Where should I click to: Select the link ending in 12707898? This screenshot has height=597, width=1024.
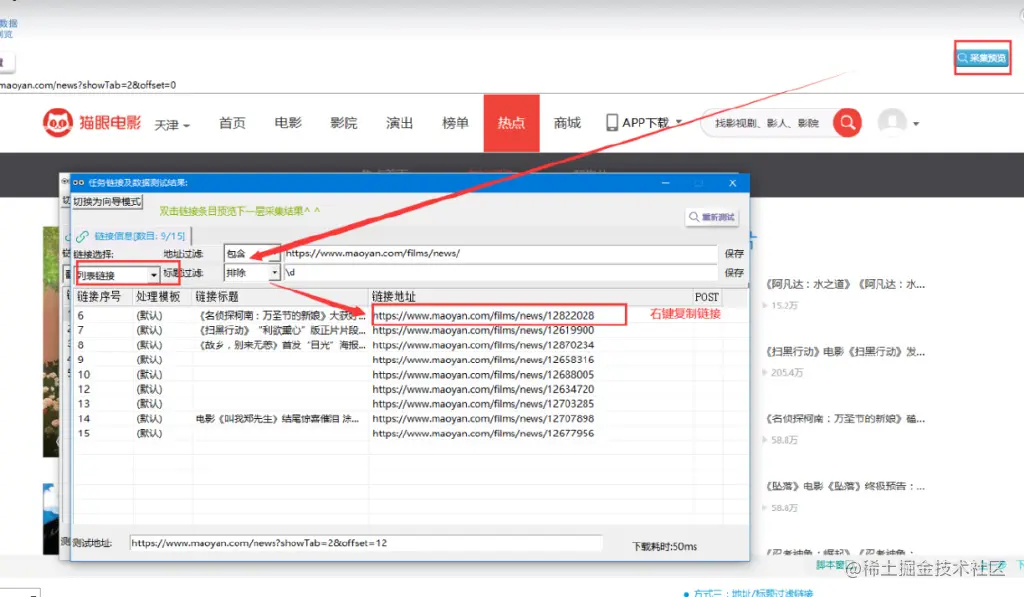point(483,419)
